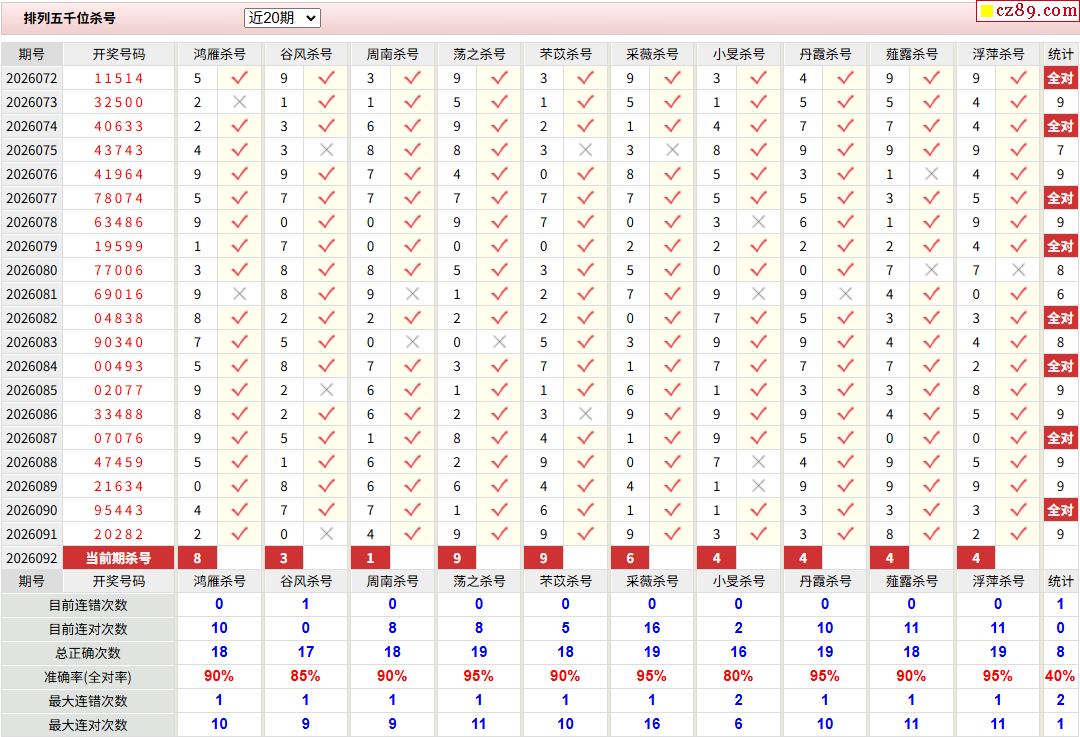Click the 目前连错次数 row label
The height and width of the screenshot is (737, 1080).
click(87, 605)
